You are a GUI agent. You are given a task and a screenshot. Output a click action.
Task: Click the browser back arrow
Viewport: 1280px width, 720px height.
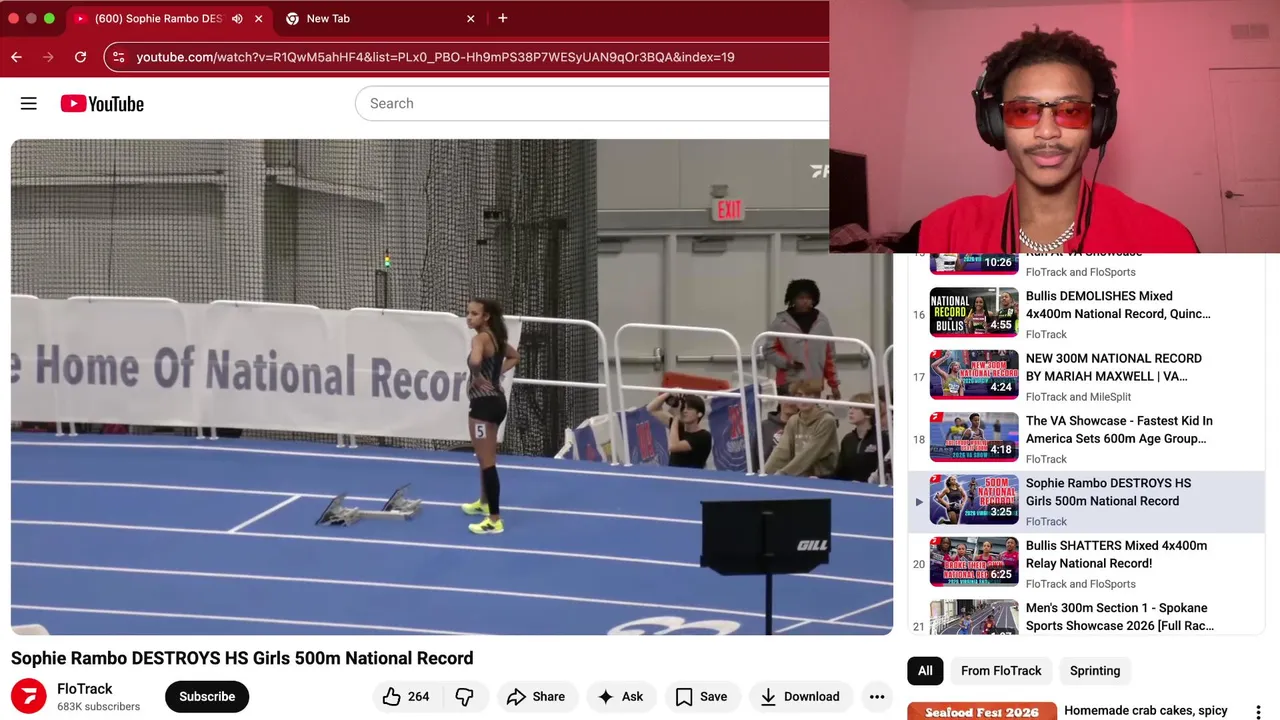16,57
